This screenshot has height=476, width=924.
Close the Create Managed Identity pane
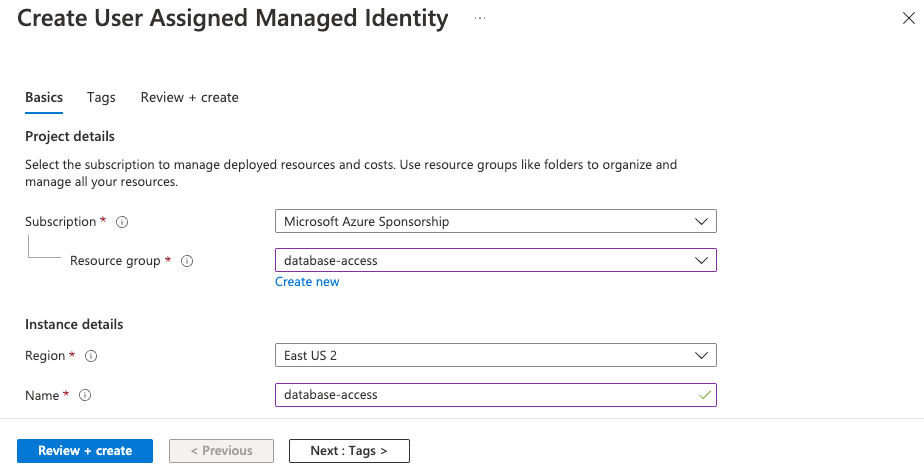906,19
